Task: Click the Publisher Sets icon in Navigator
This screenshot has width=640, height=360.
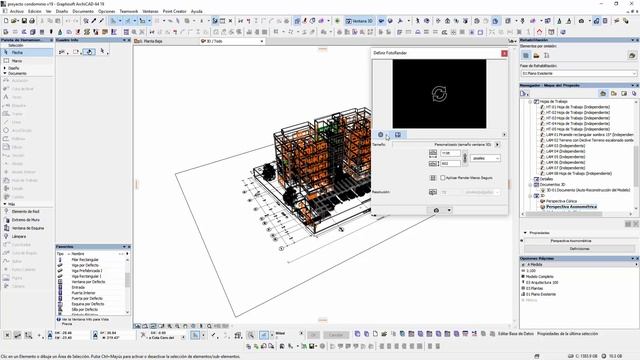Action: [x=634, y=93]
